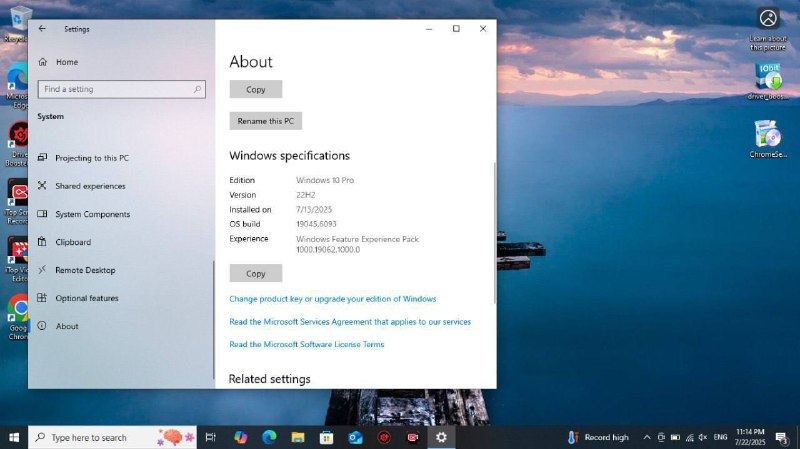The image size is (800, 449).
Task: Click the OS build 19045.6093 value
Action: (316, 224)
